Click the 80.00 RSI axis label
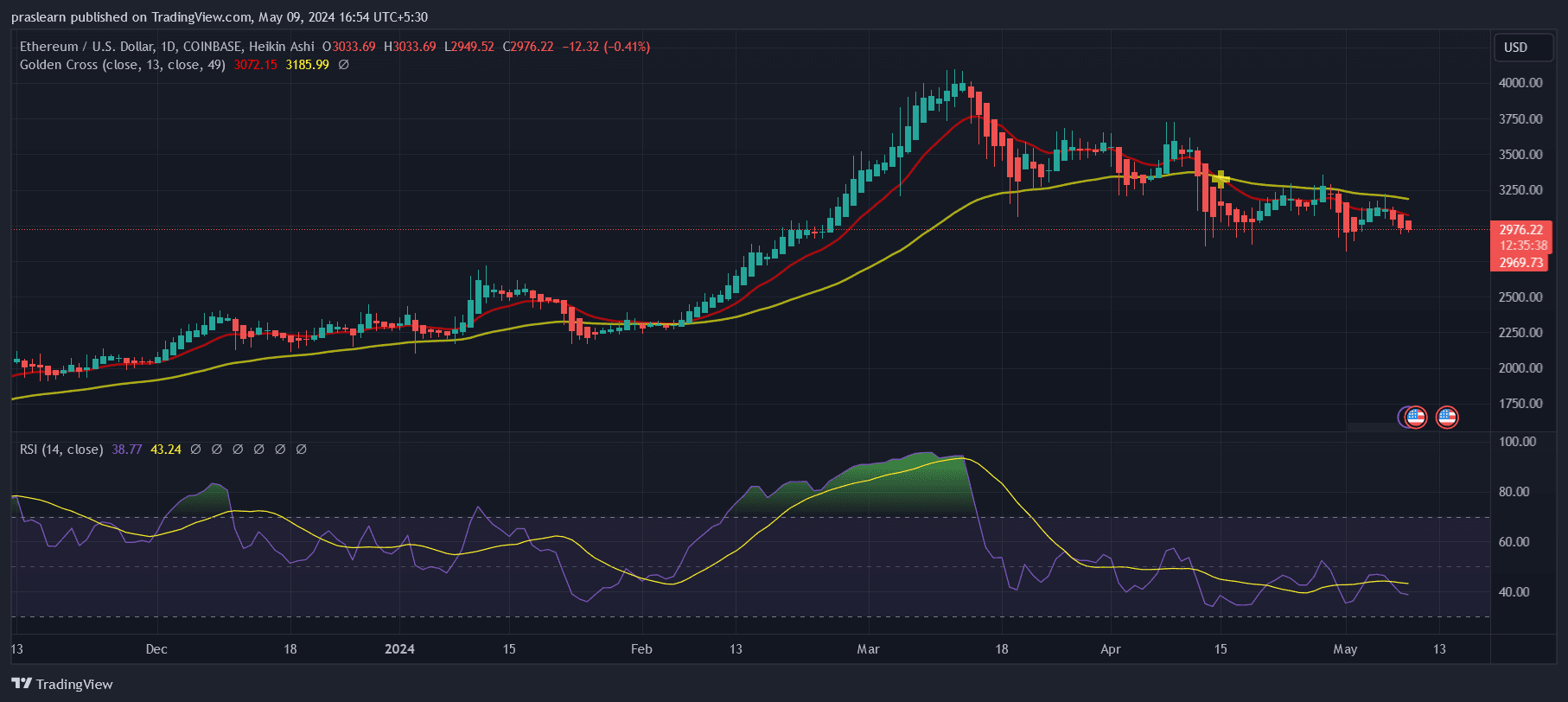Screen dimensions: 1568x702 click(1514, 492)
